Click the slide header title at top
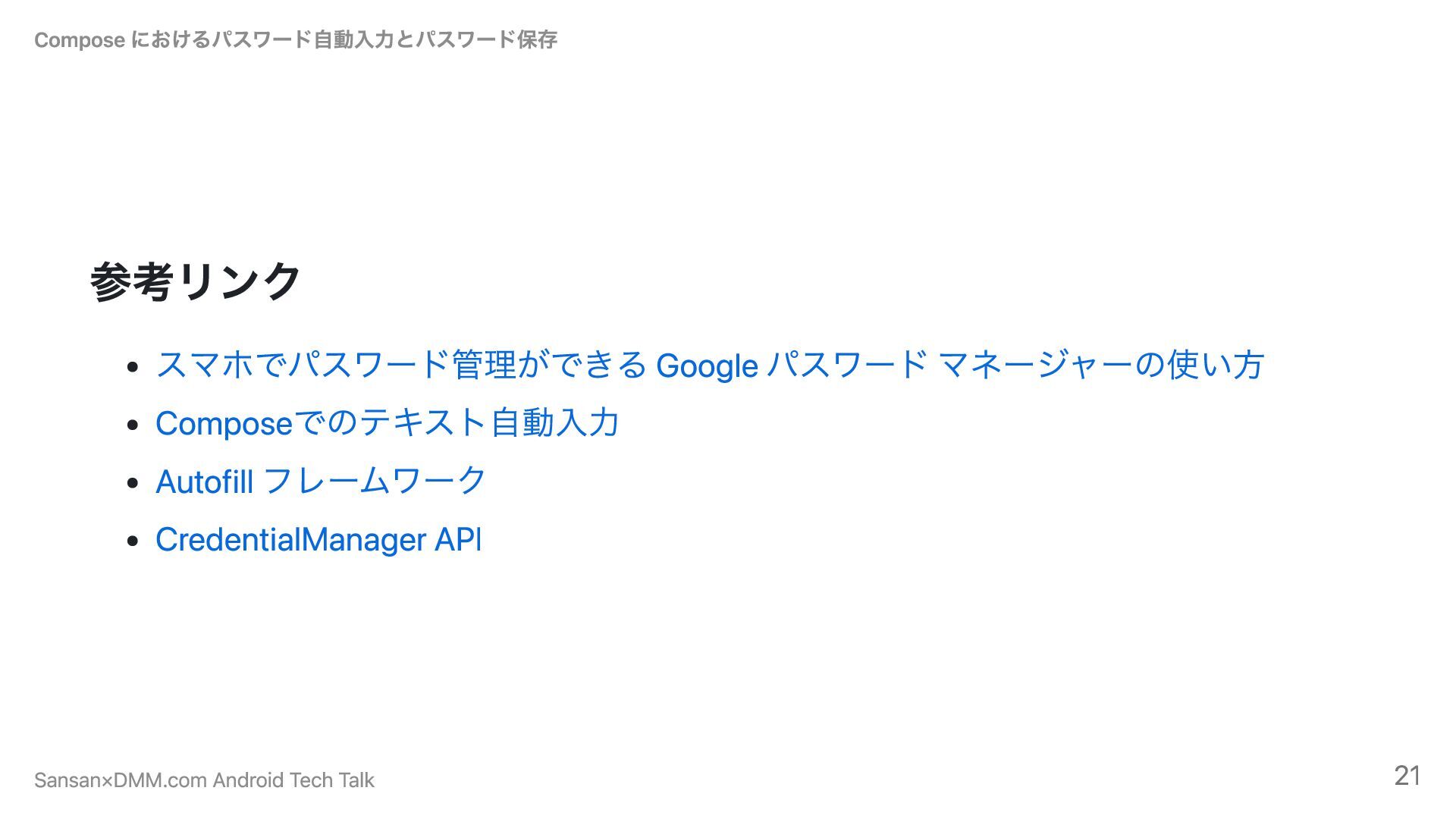The height and width of the screenshot is (819, 1456). coord(296,39)
